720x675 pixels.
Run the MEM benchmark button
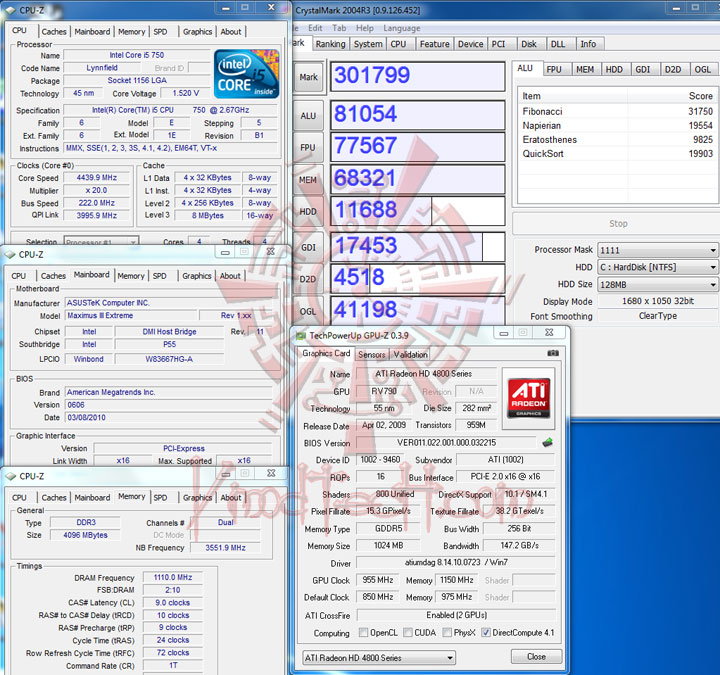308,180
